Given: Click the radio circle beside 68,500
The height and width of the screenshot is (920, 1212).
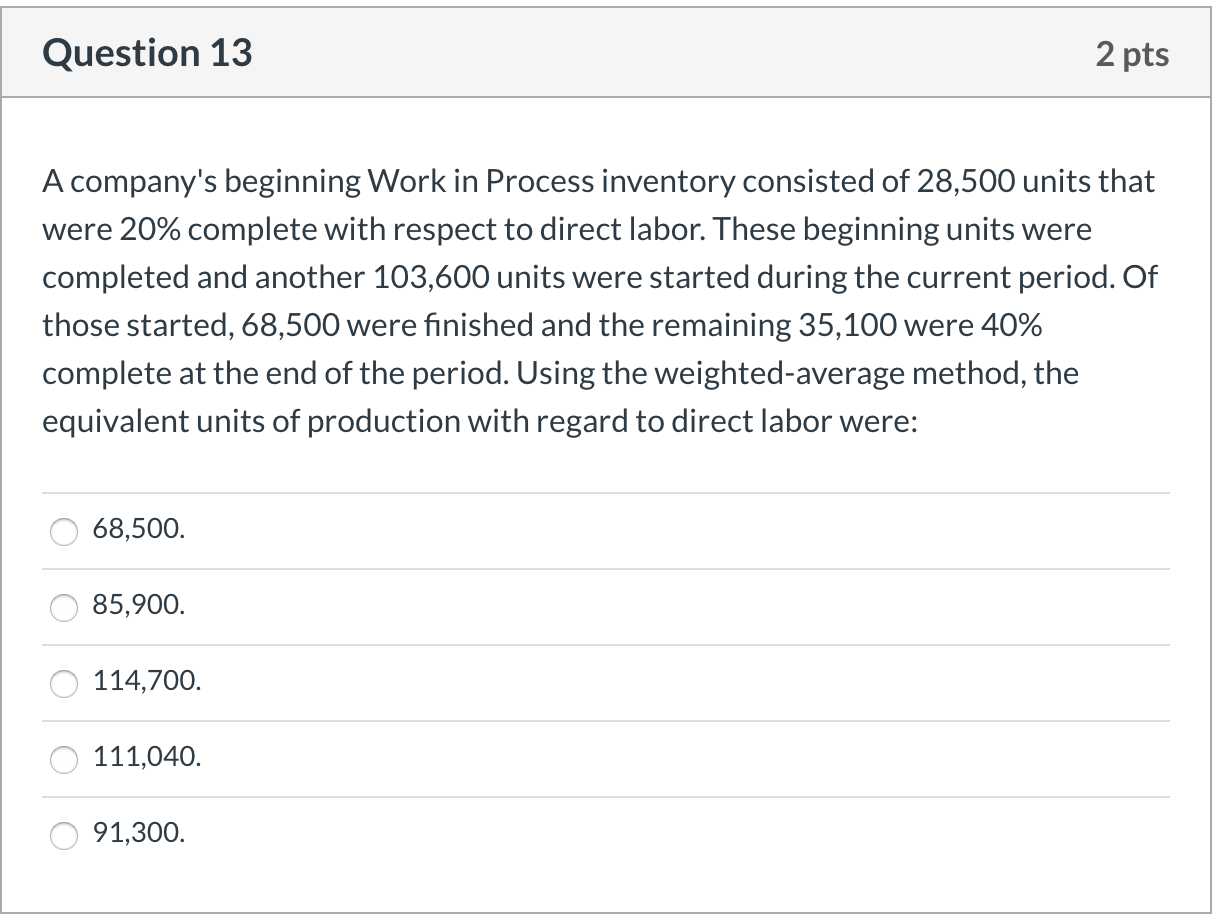Looking at the screenshot, I should pyautogui.click(x=63, y=532).
